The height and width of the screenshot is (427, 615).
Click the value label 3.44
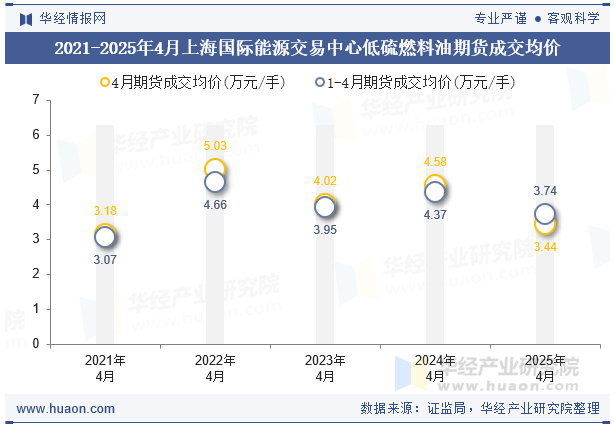point(545,247)
